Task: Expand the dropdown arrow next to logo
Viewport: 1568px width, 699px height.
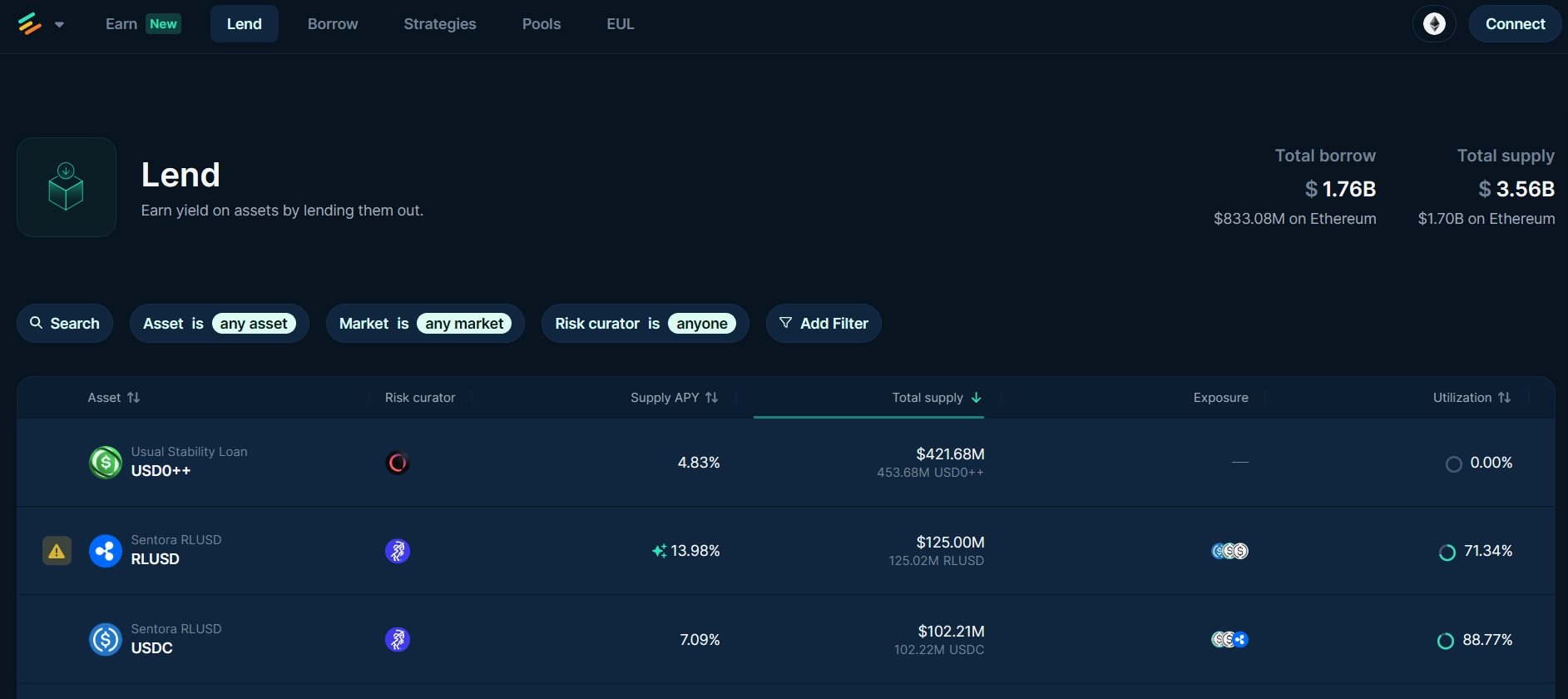Action: click(x=59, y=25)
